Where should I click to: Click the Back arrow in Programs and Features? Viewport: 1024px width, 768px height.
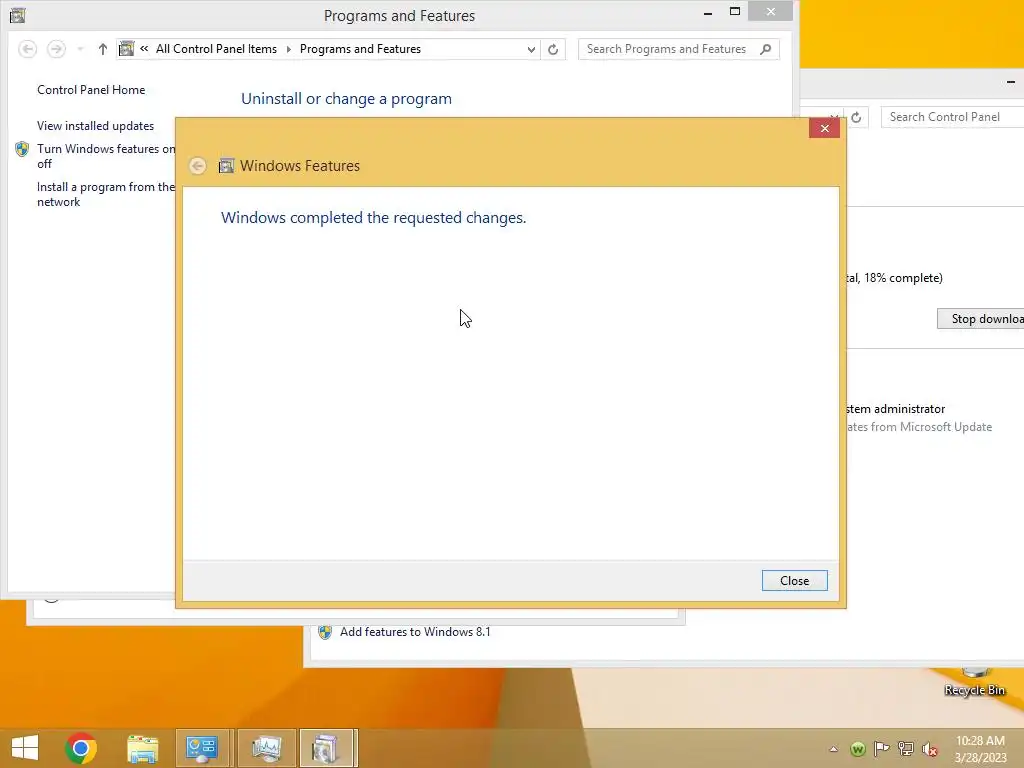click(x=27, y=49)
